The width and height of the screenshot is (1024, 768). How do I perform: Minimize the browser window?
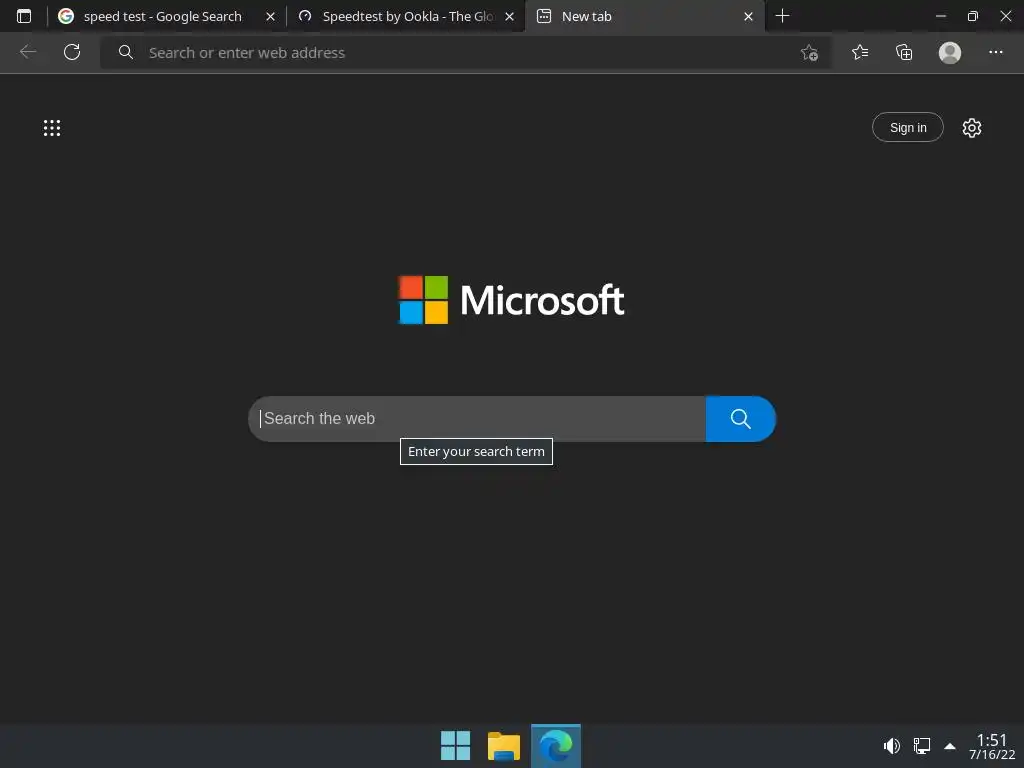[940, 16]
